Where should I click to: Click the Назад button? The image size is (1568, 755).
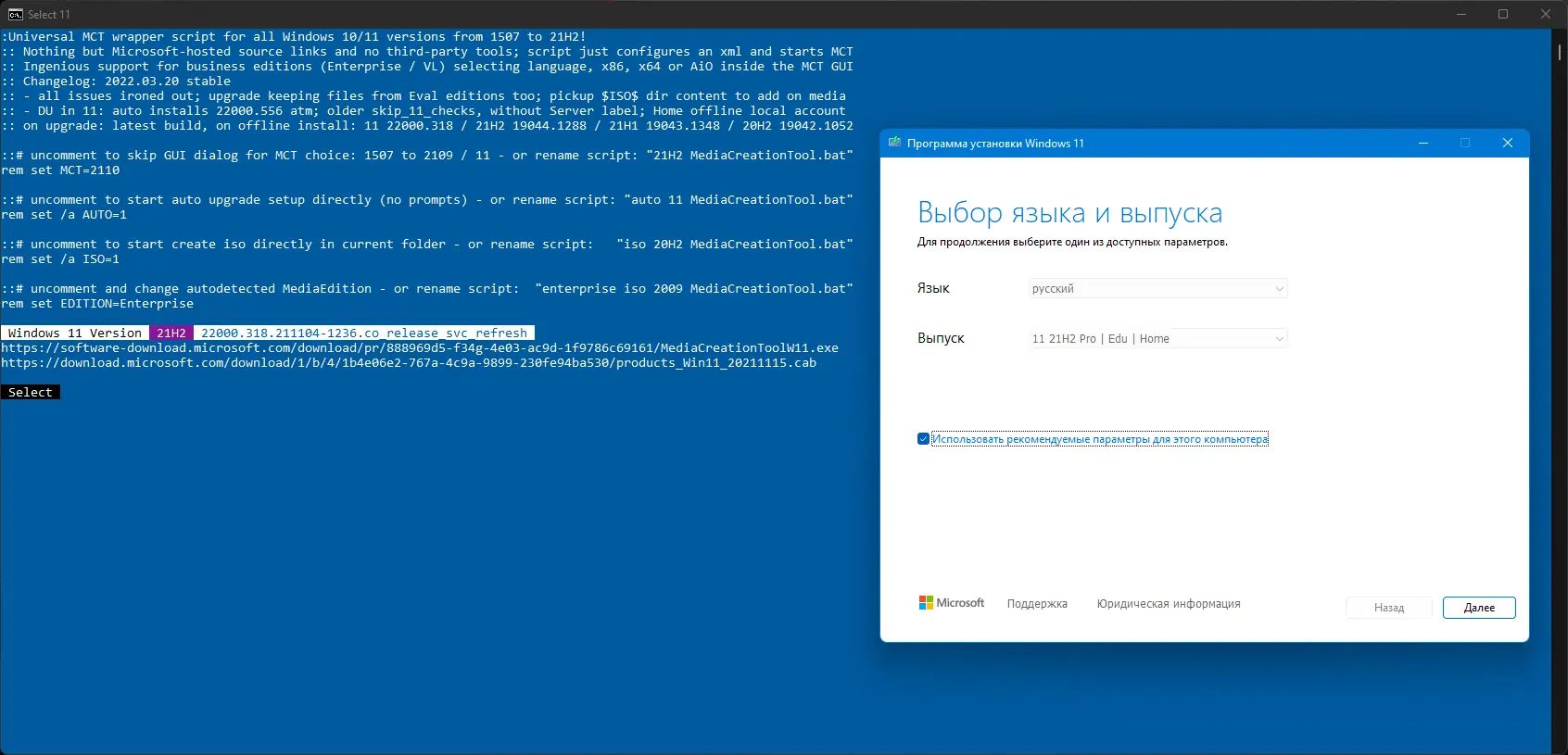click(x=1389, y=608)
